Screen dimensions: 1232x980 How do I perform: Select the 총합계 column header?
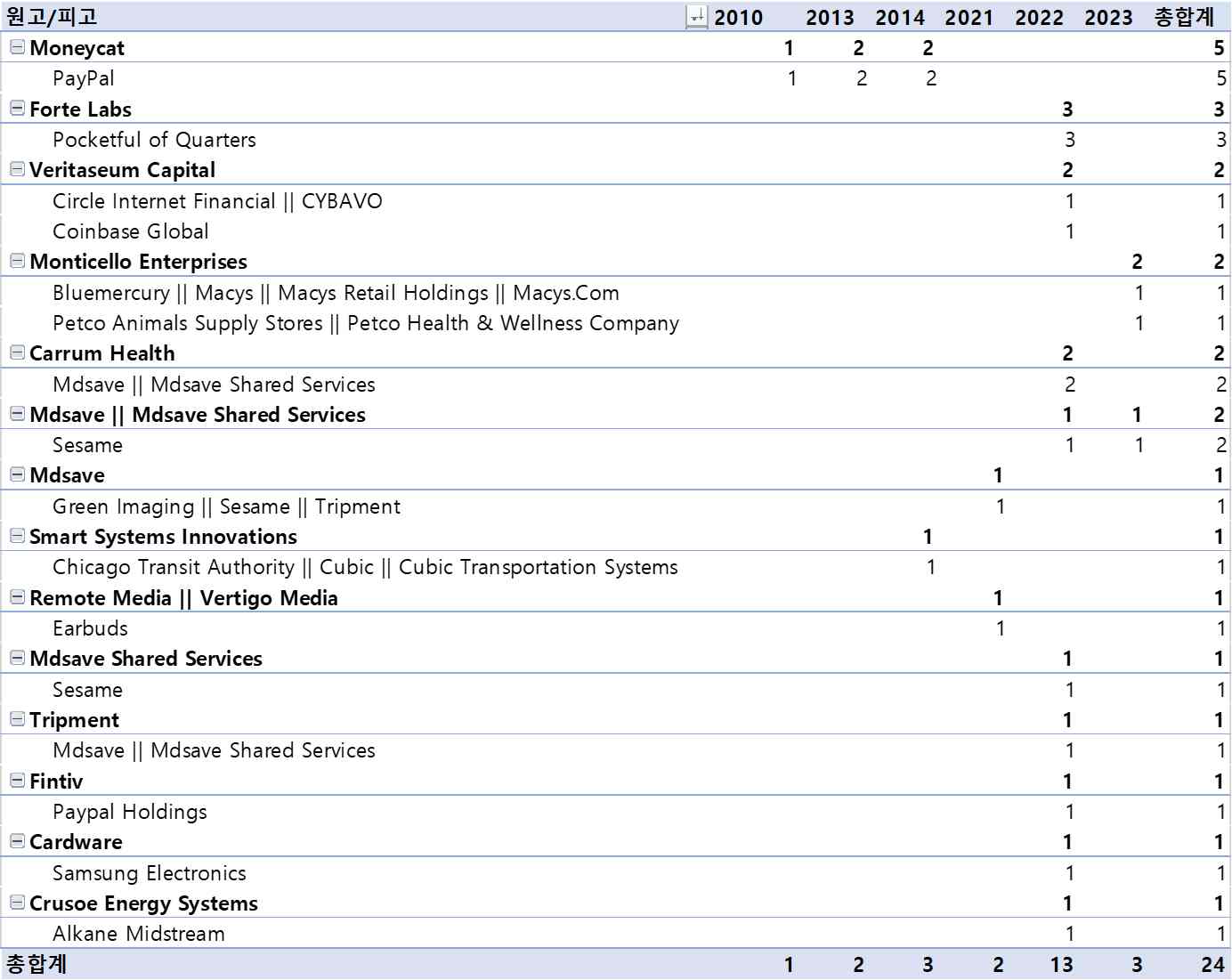(x=1184, y=17)
